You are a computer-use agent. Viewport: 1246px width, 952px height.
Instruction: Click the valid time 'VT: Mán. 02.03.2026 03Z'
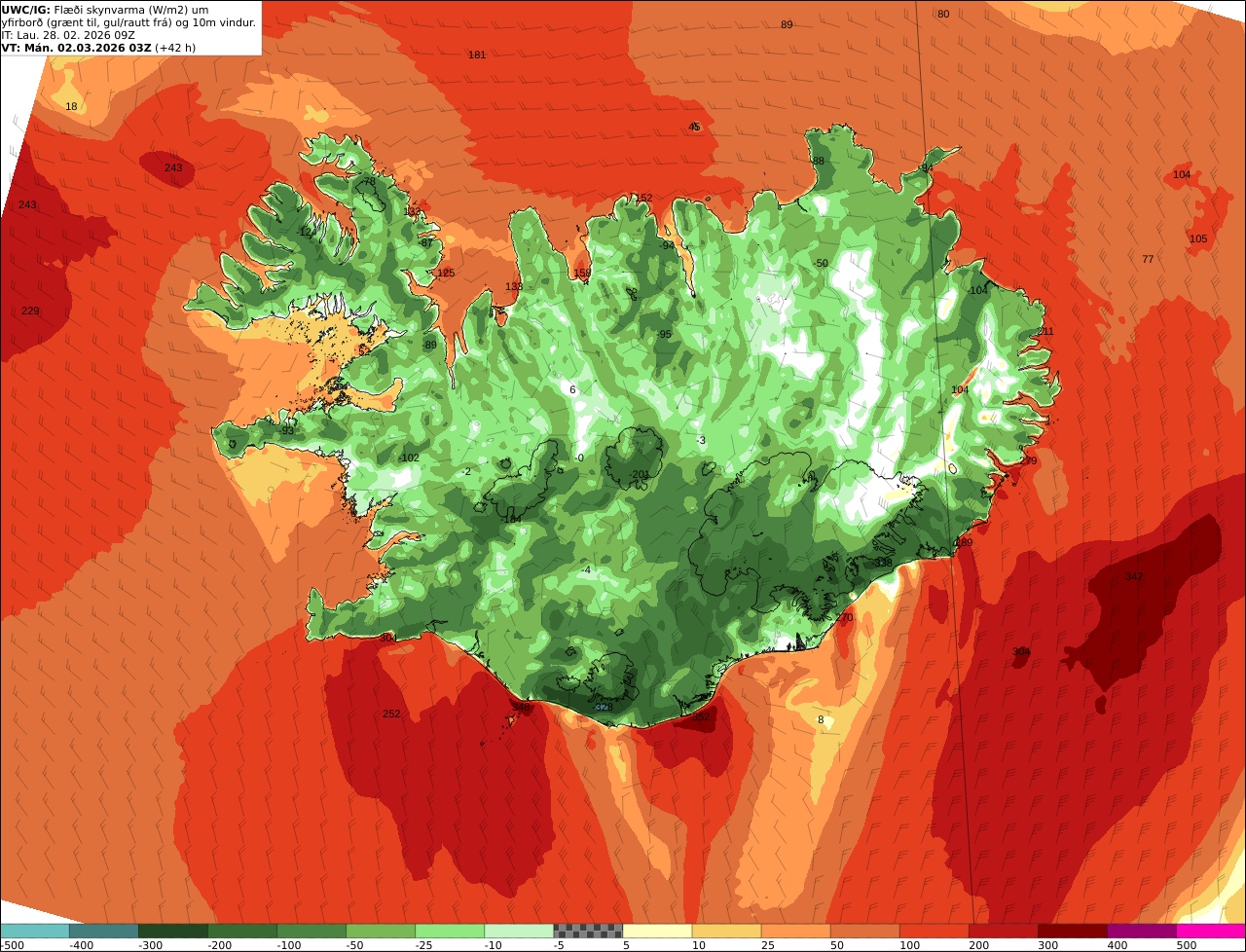[76, 48]
